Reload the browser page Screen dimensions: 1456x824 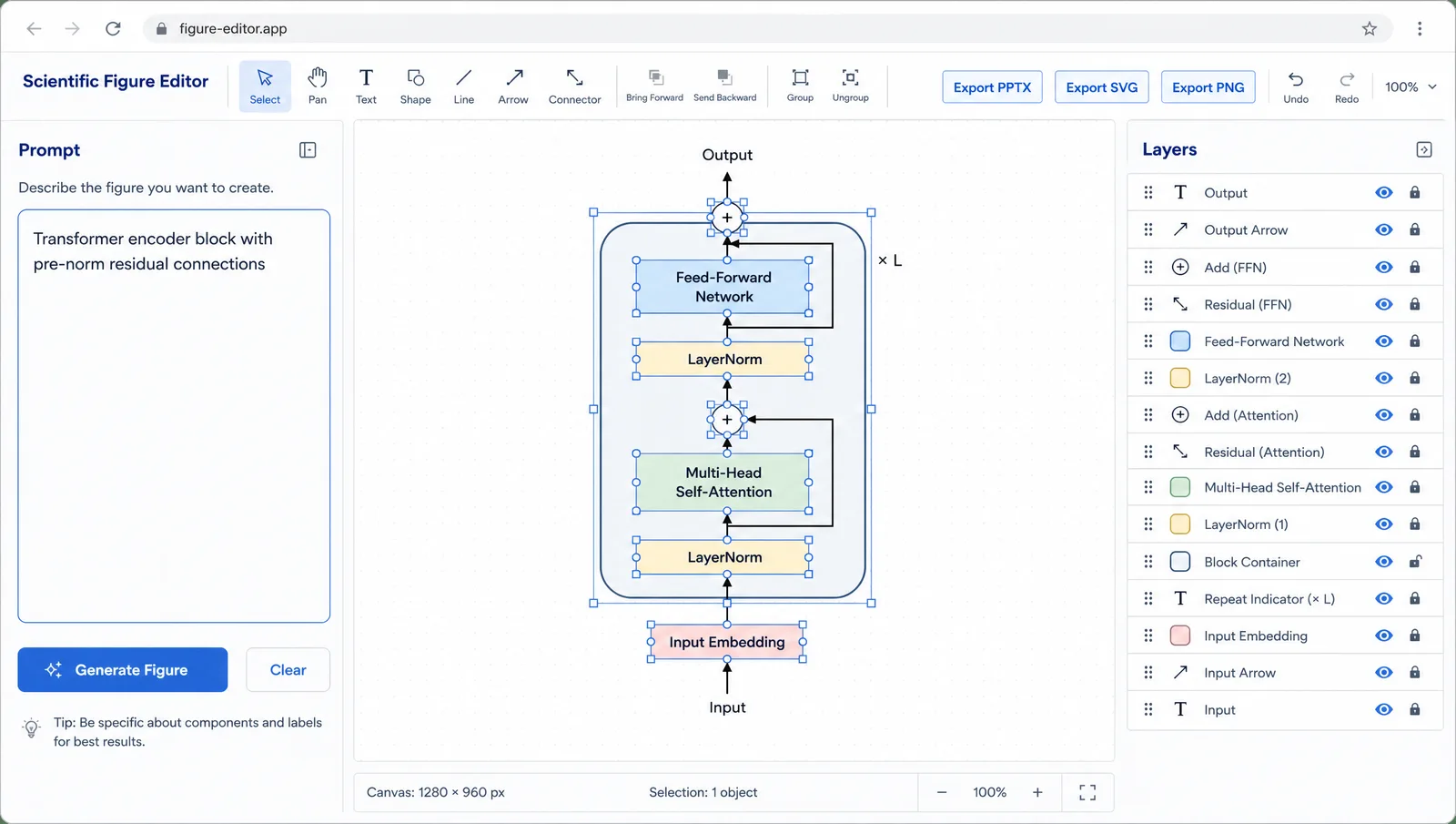(113, 28)
